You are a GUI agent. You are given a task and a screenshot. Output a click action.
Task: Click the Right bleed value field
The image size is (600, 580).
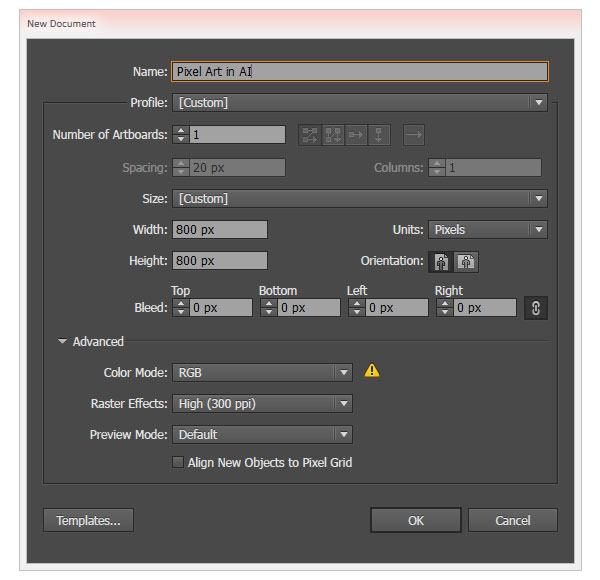485,308
